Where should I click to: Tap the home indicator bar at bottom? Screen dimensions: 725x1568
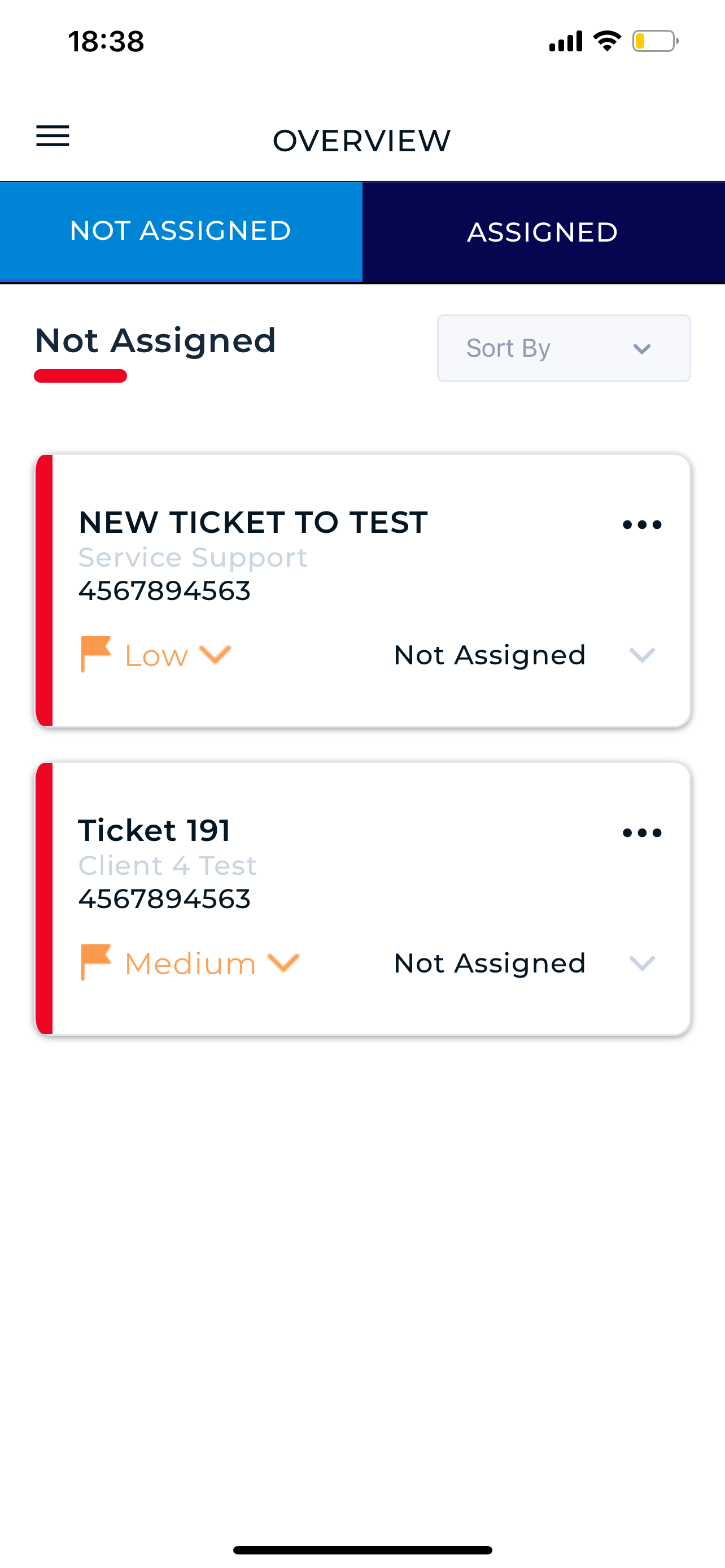pos(362,1550)
